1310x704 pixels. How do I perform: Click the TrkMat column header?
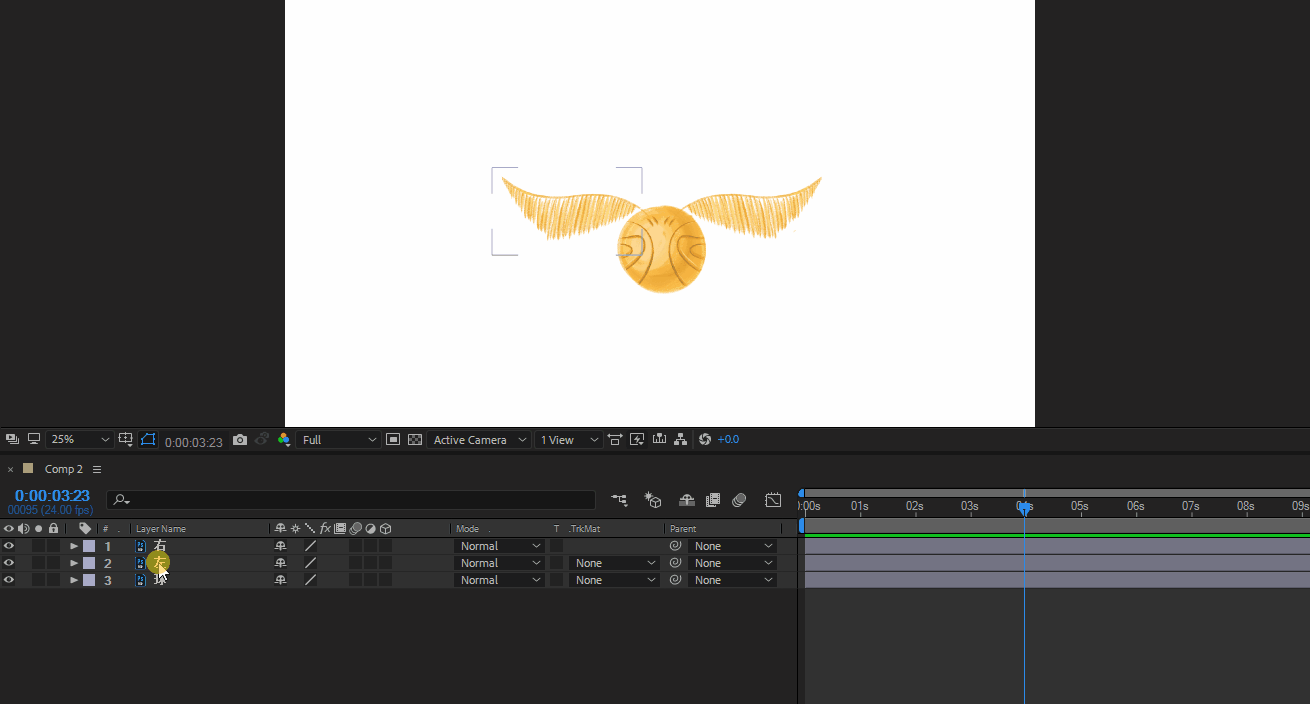click(585, 529)
